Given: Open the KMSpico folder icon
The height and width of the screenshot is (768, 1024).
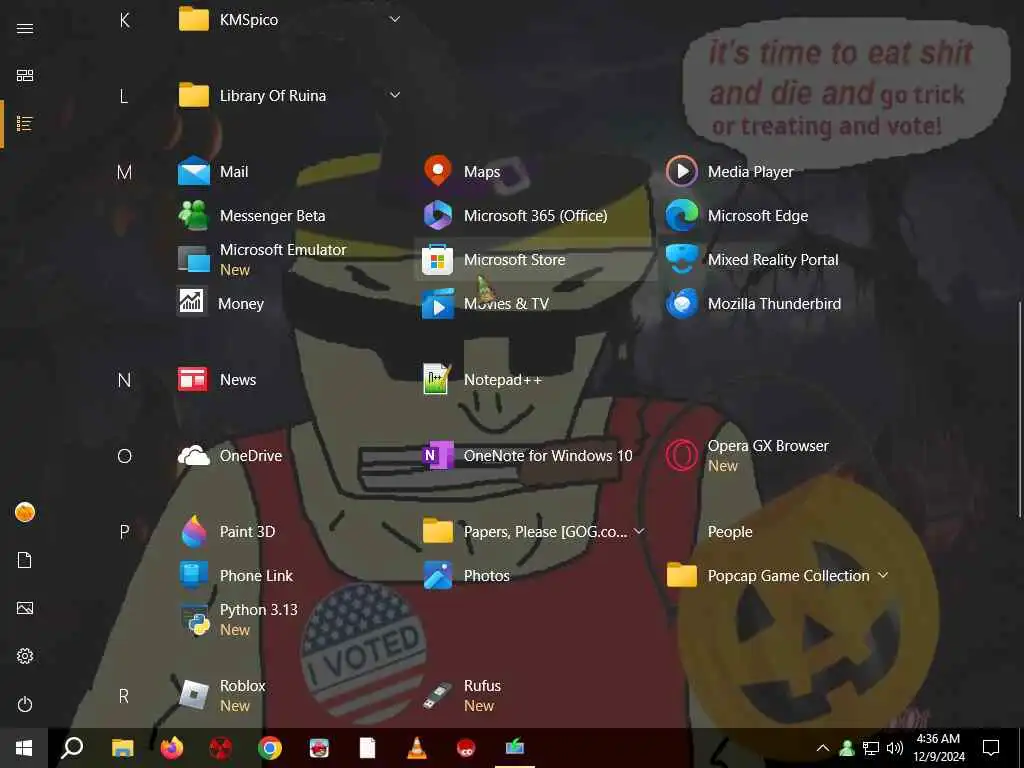Looking at the screenshot, I should click(x=194, y=20).
